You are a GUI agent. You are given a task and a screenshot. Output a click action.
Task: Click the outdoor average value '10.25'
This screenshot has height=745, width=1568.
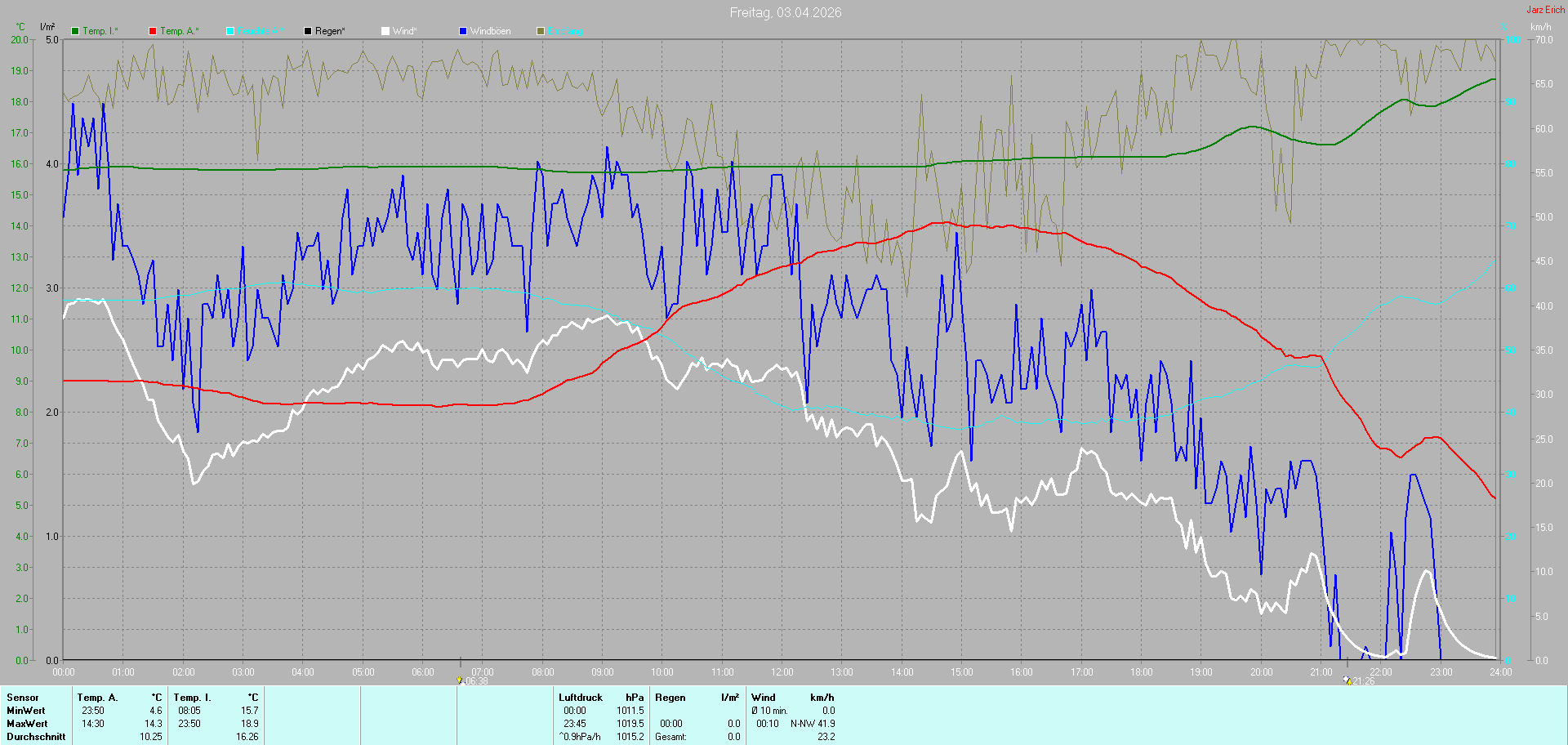[x=151, y=737]
